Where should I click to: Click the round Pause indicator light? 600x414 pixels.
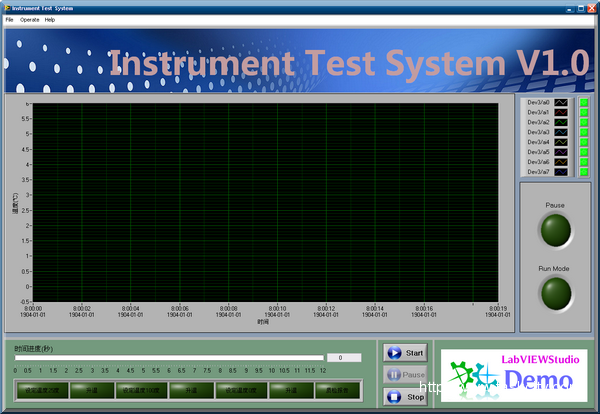point(556,230)
